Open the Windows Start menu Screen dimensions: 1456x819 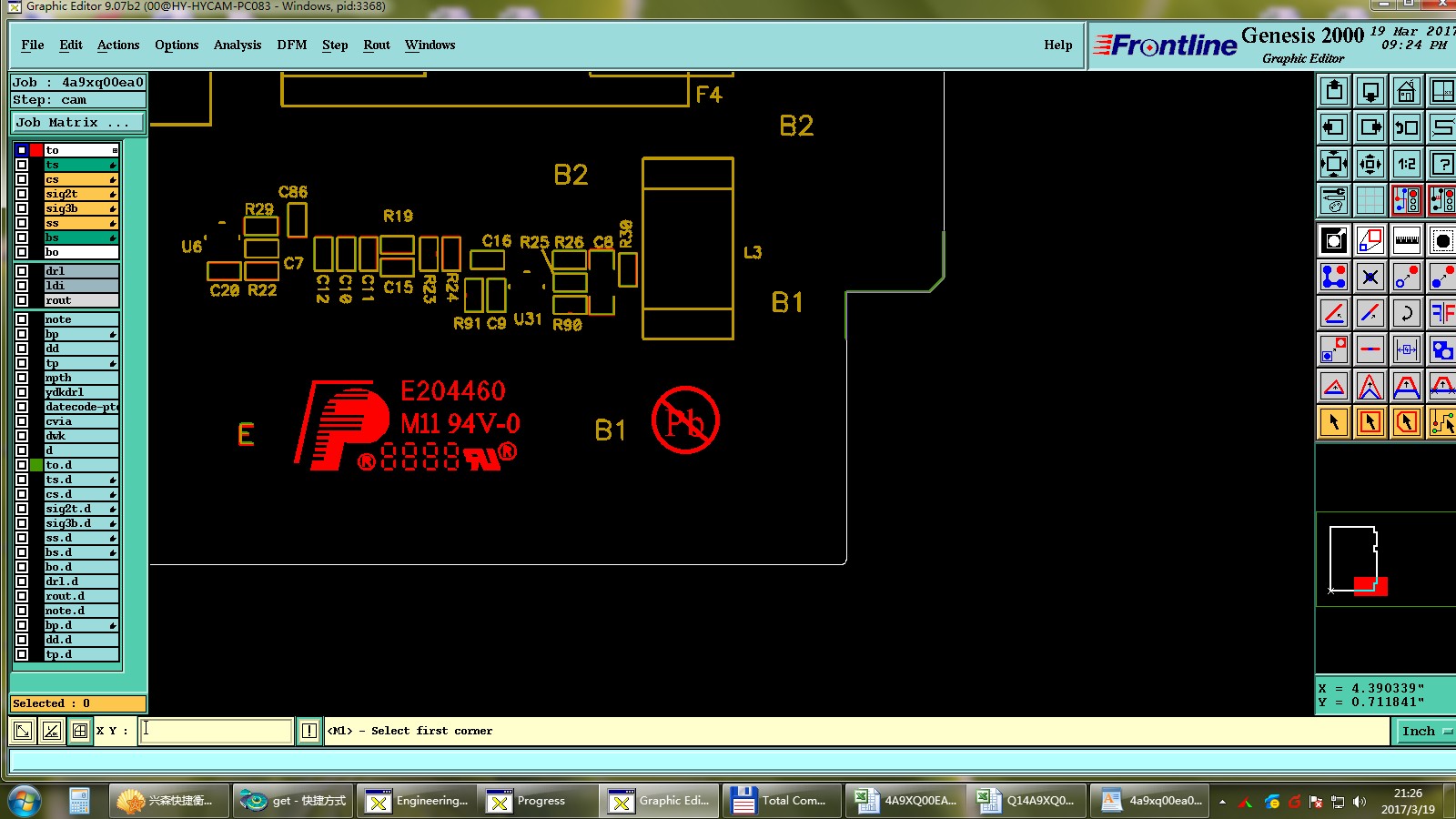point(25,801)
